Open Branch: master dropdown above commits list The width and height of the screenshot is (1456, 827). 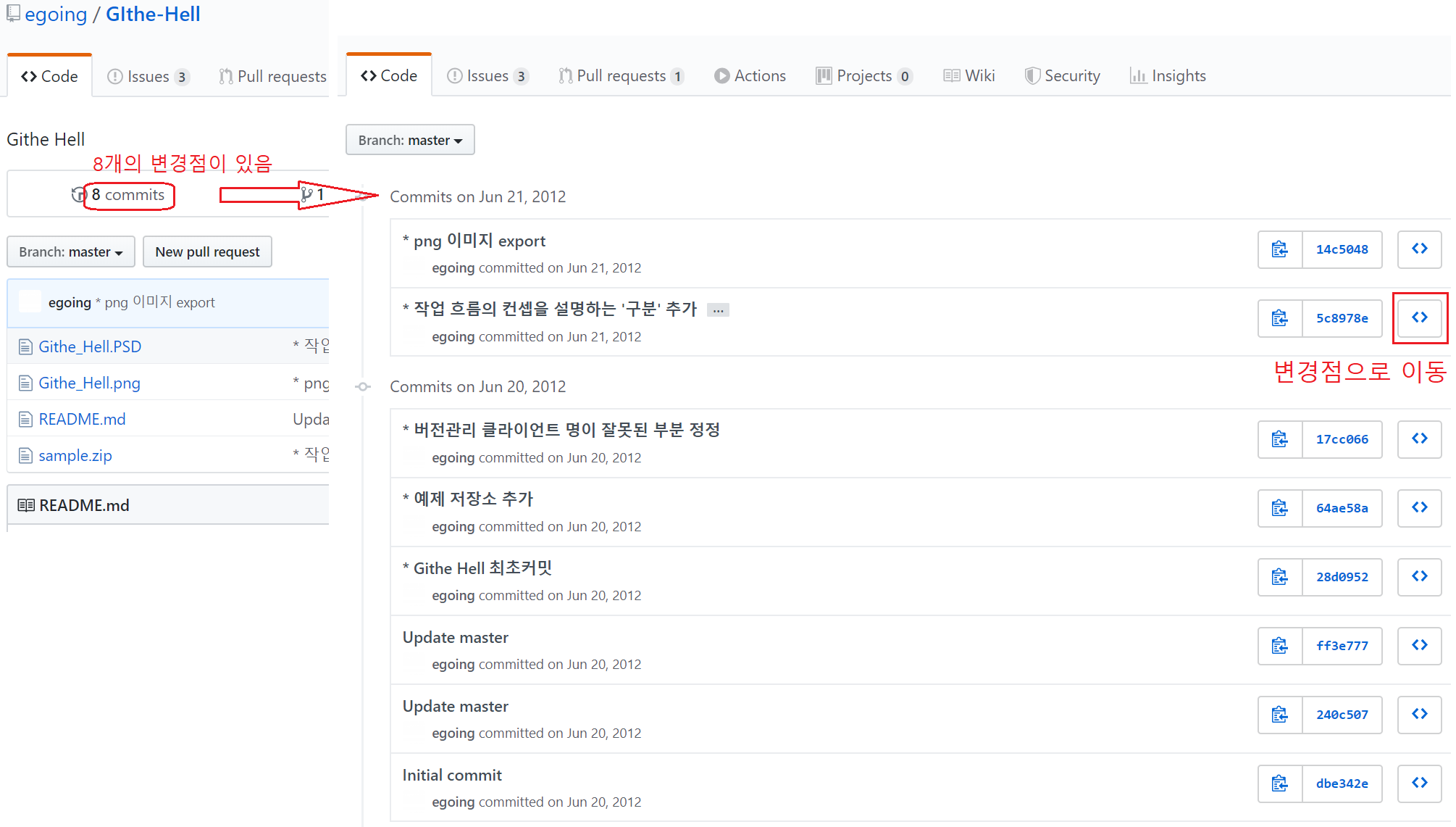410,140
